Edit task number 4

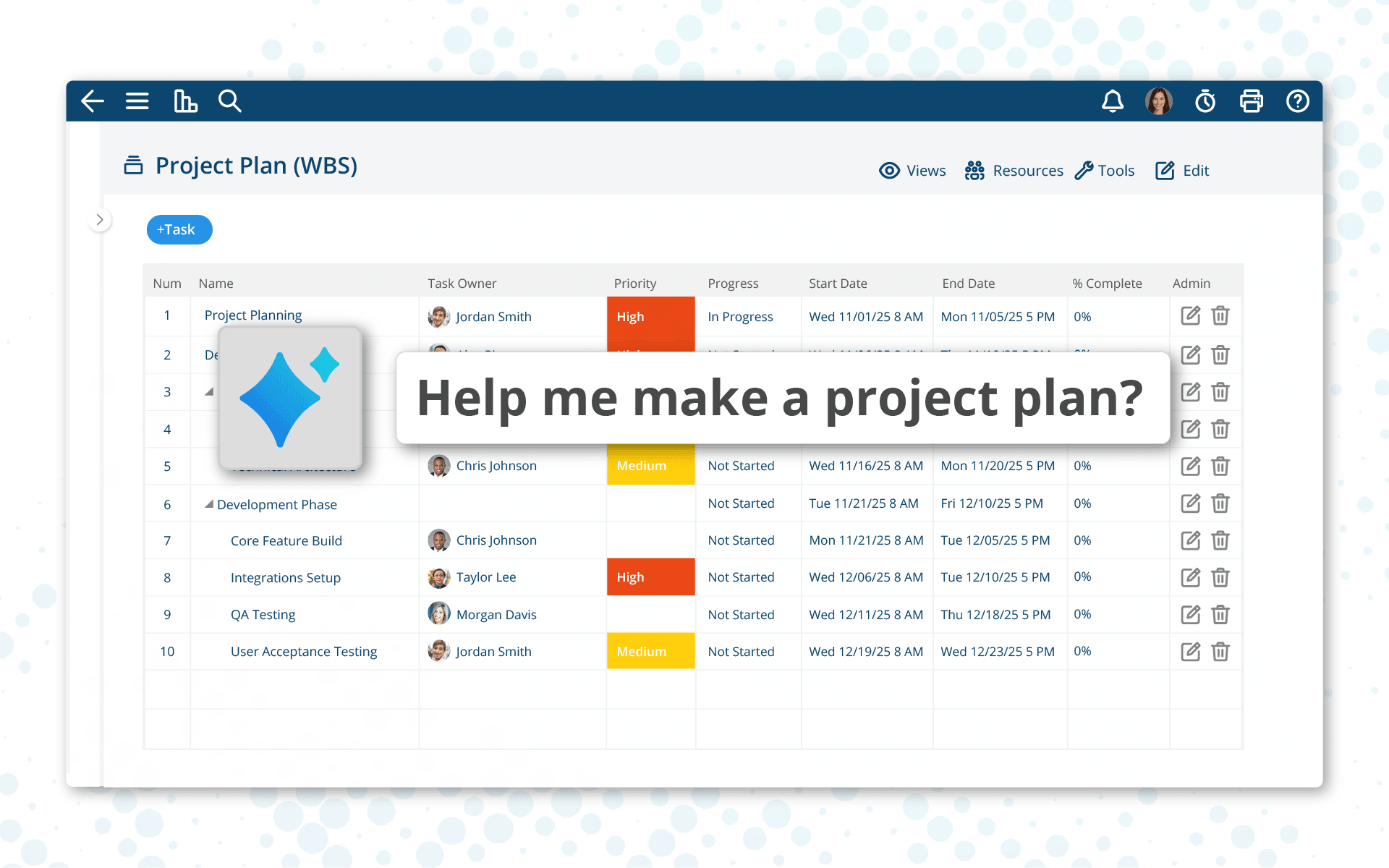coord(1191,429)
